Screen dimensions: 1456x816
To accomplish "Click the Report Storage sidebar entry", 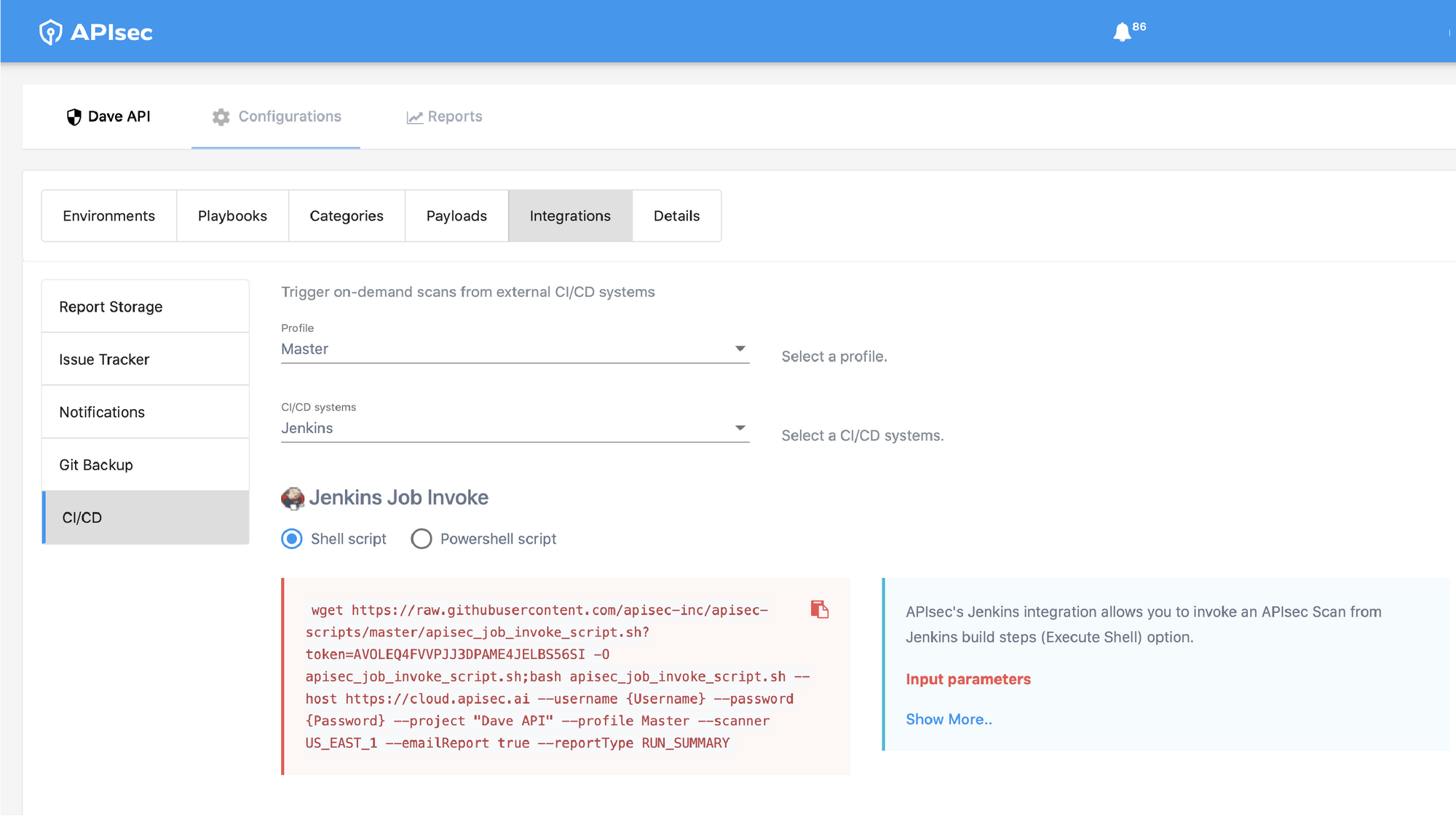I will pos(111,306).
